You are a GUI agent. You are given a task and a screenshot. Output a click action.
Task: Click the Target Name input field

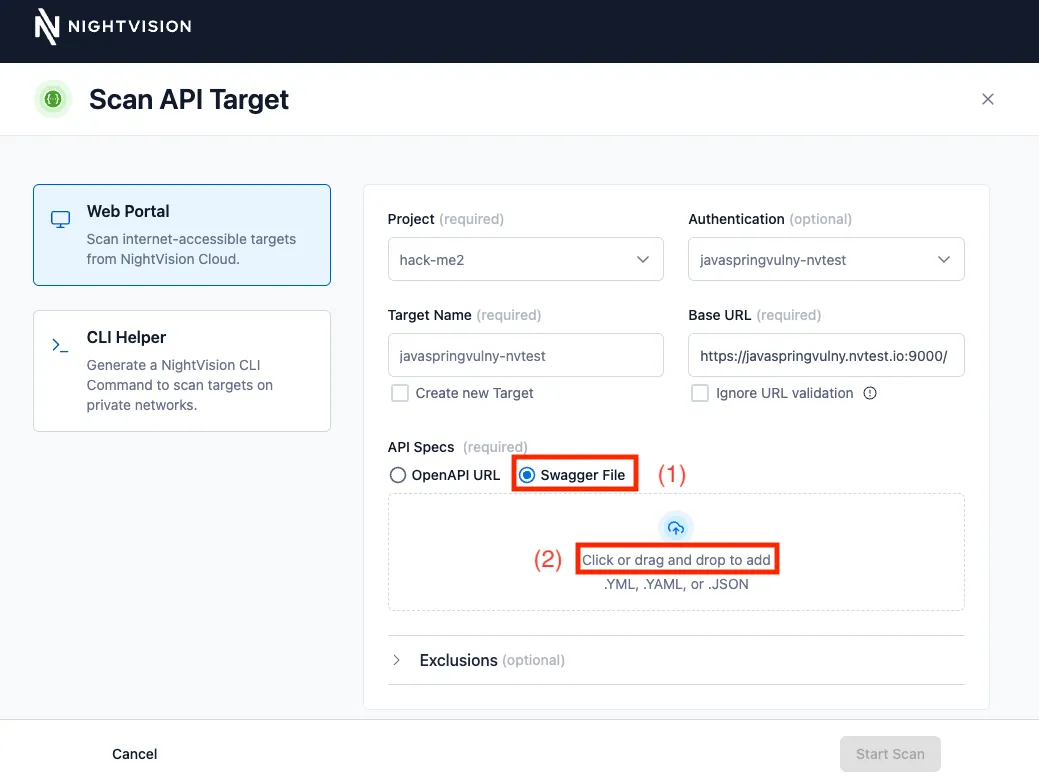pyautogui.click(x=525, y=355)
